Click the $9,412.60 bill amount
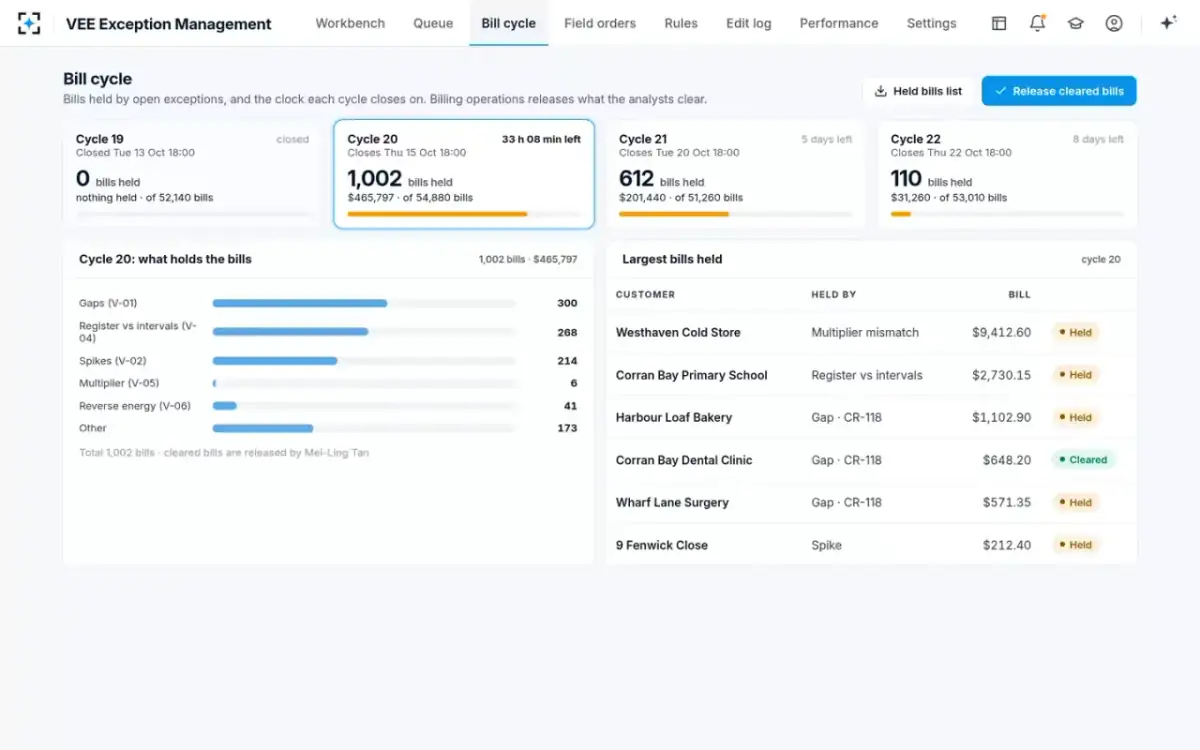Screen dimensions: 1200x750 click(1001, 332)
